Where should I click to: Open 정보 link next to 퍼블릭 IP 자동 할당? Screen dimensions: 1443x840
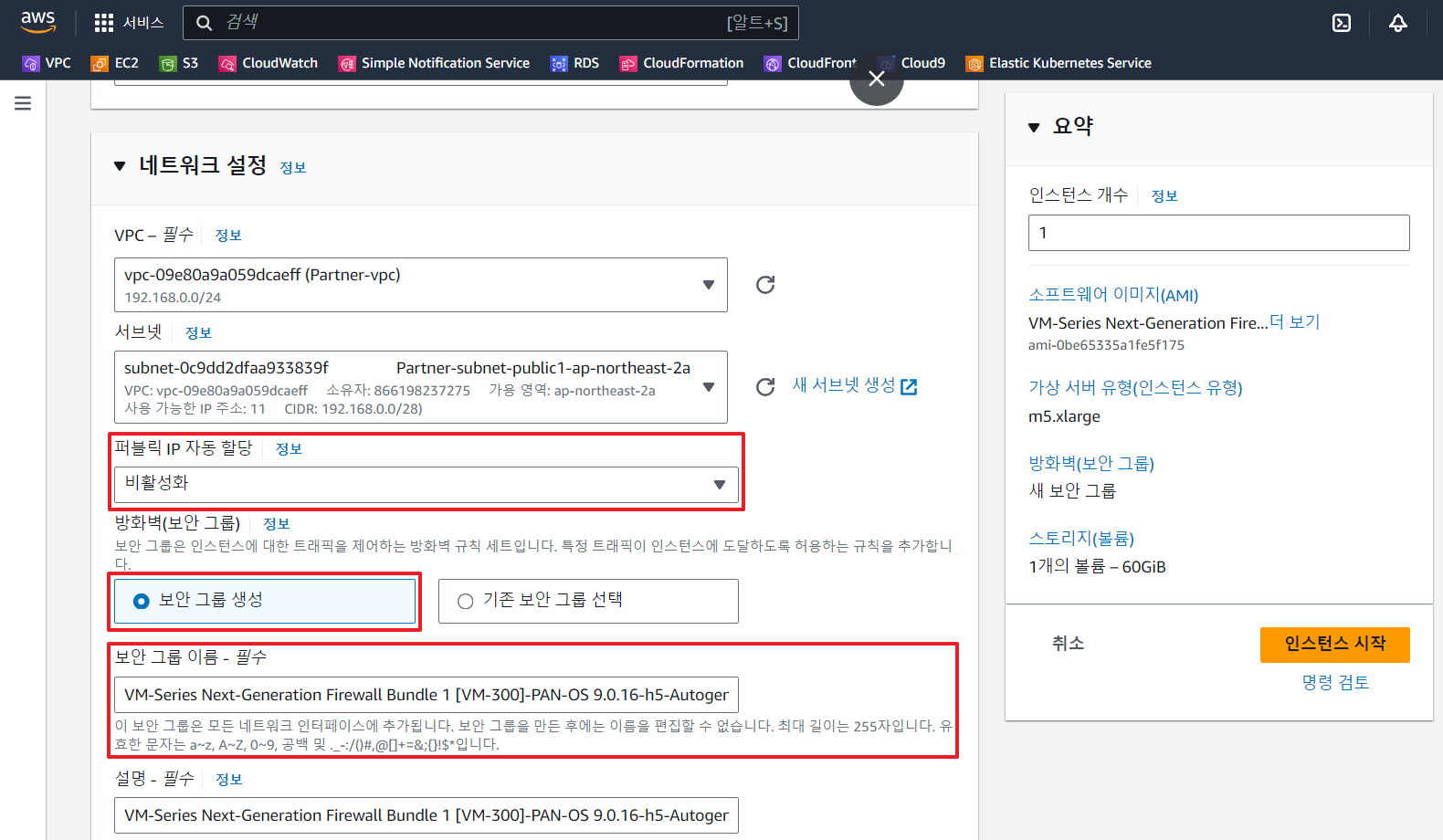tap(289, 449)
